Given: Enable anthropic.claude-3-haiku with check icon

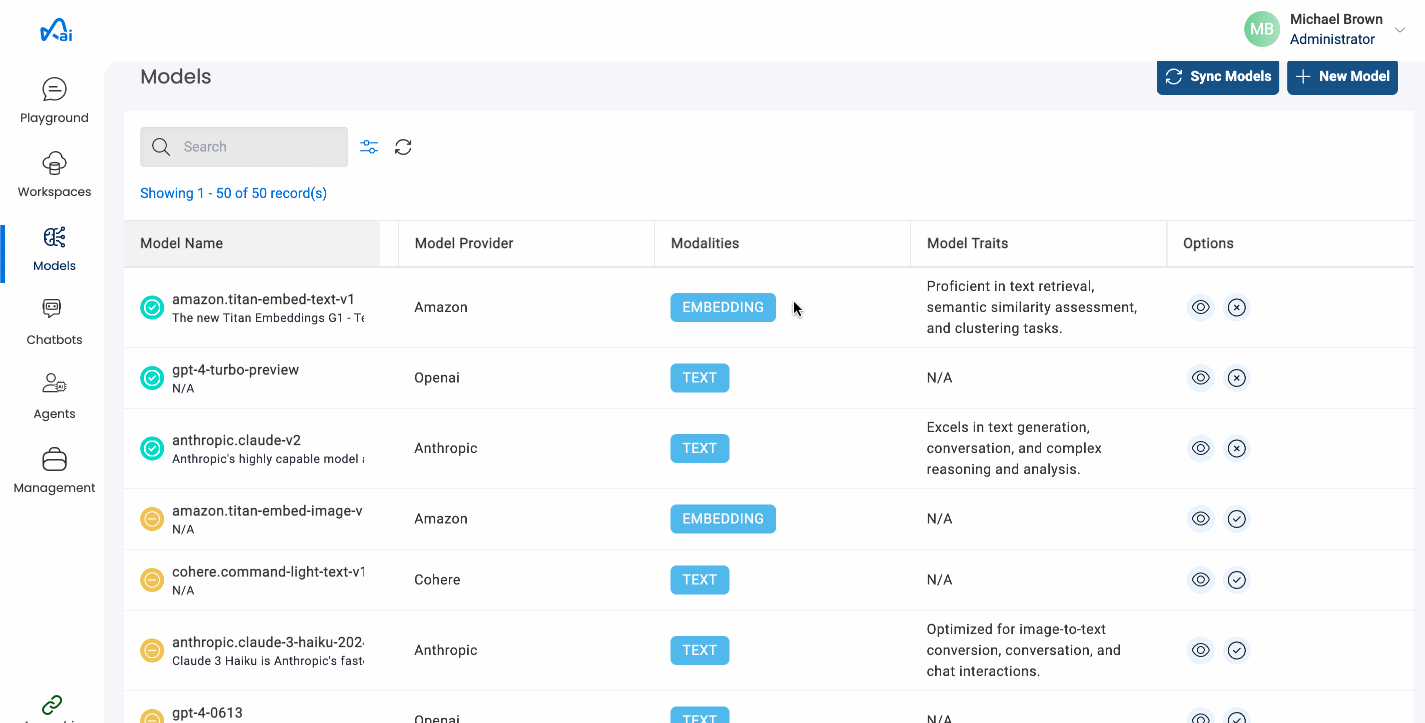Looking at the screenshot, I should (1237, 650).
